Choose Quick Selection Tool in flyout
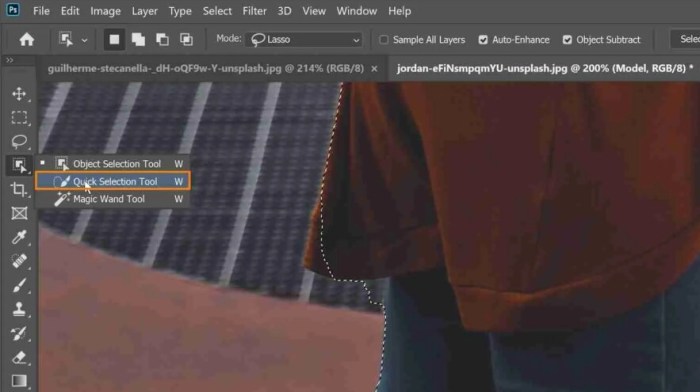This screenshot has width=700, height=392. click(x=112, y=181)
